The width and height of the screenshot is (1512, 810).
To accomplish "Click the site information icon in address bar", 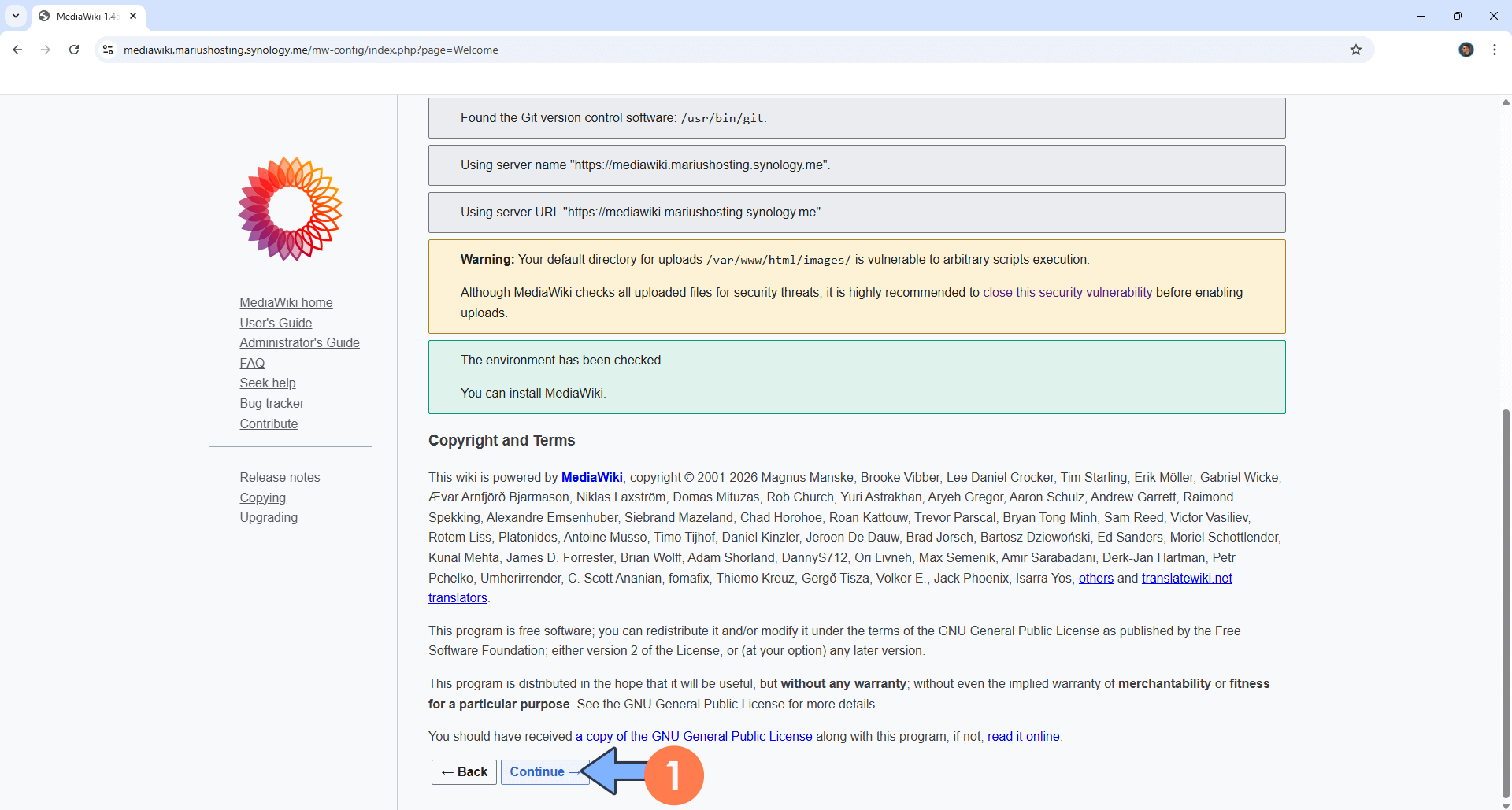I will 107,49.
